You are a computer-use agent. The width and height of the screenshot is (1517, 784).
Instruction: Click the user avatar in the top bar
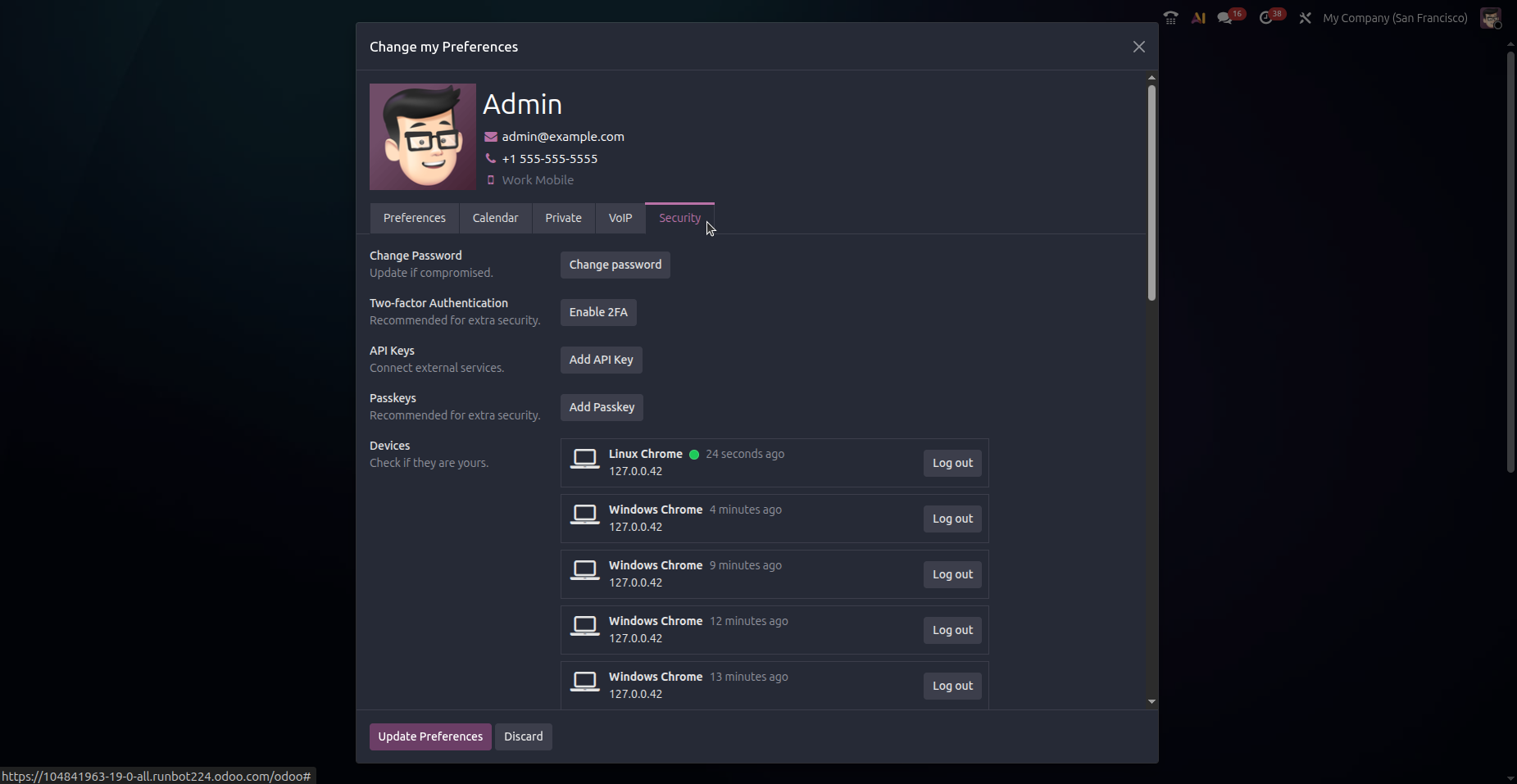[x=1491, y=17]
